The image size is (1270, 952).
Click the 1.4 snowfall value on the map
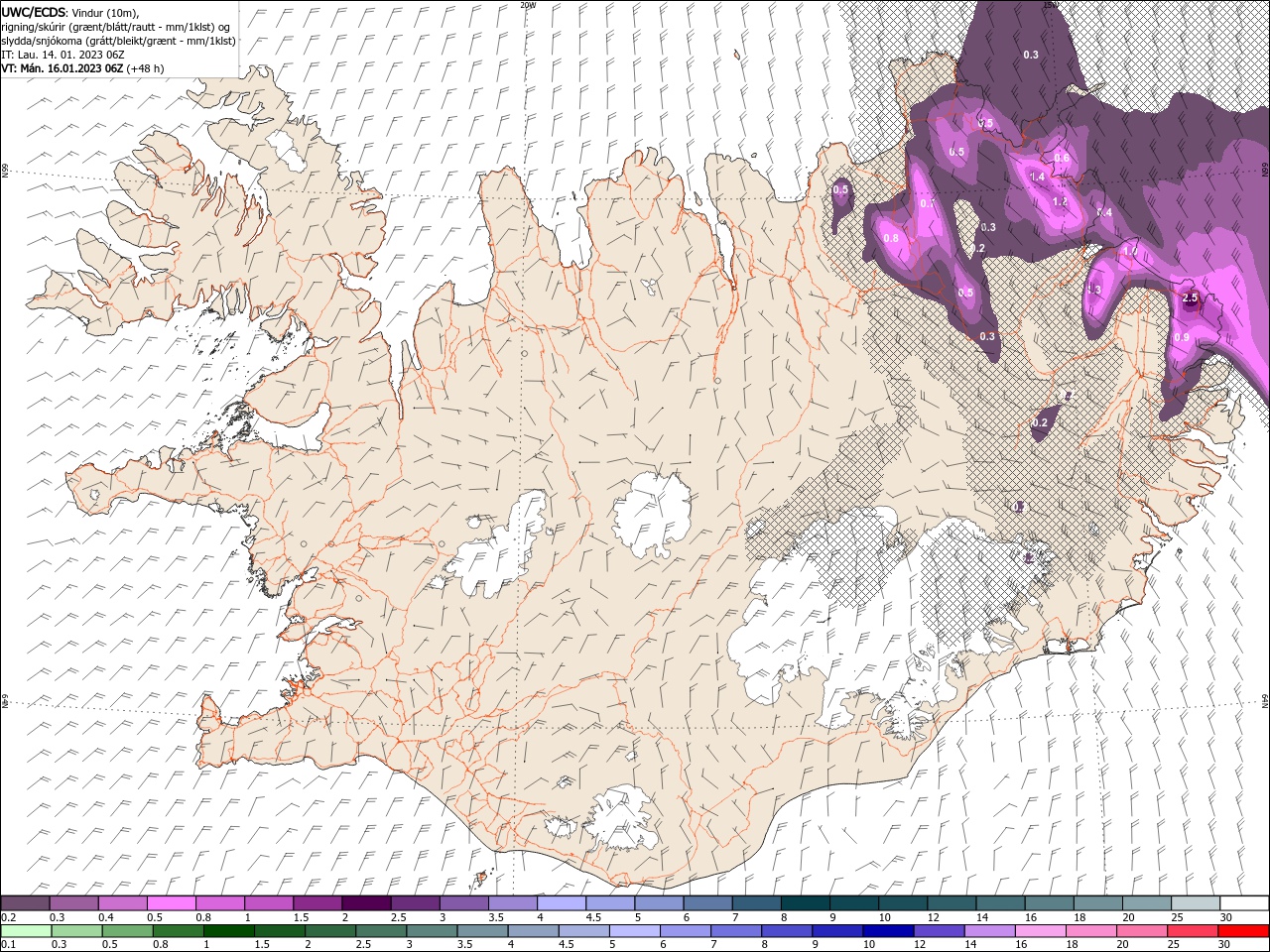point(1038,177)
